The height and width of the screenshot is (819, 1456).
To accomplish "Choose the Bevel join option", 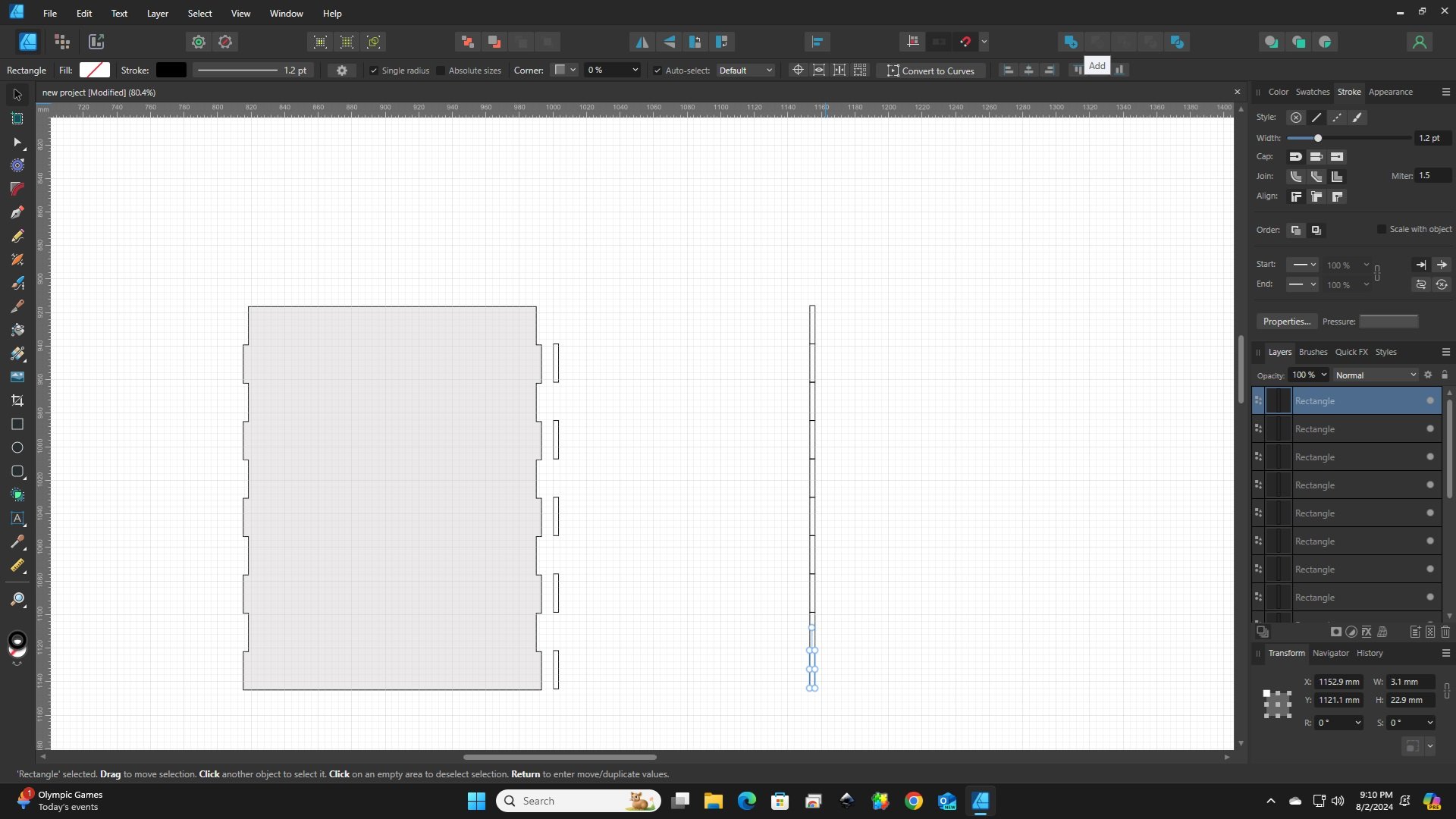I will click(x=1316, y=177).
